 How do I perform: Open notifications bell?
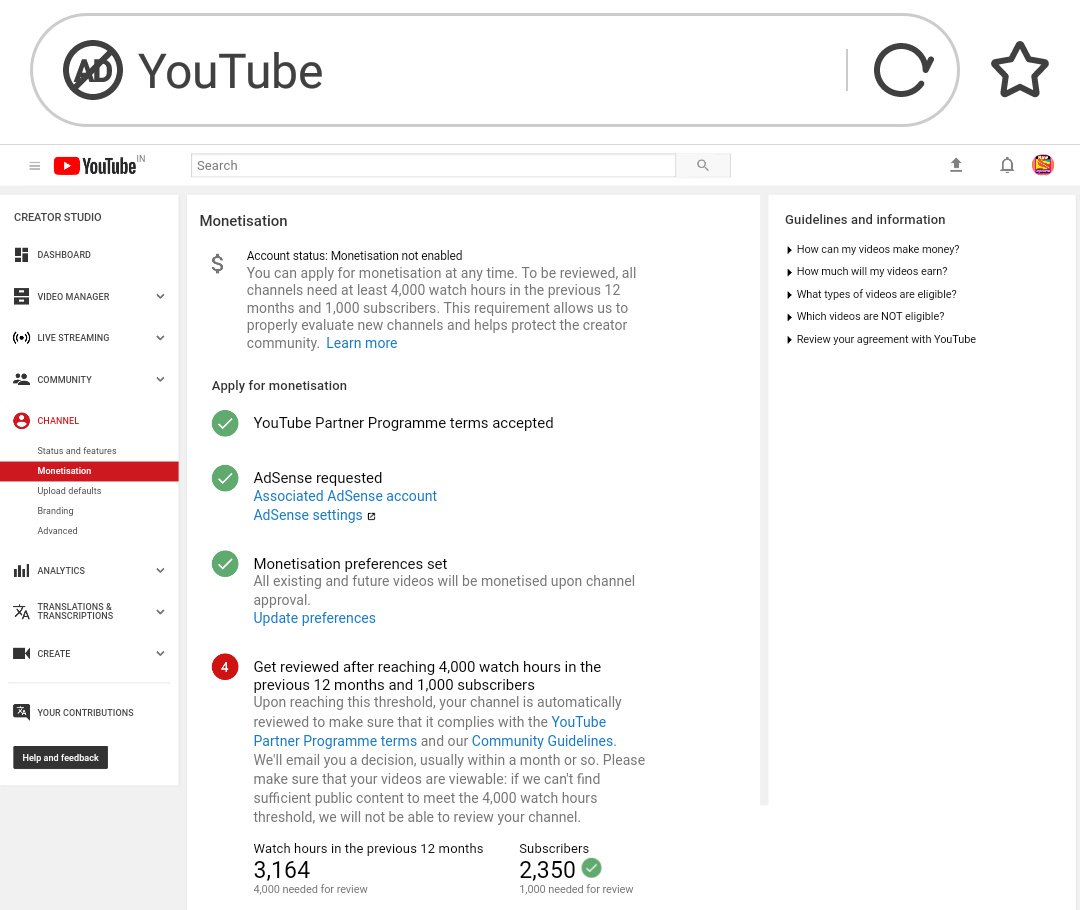pos(1007,165)
